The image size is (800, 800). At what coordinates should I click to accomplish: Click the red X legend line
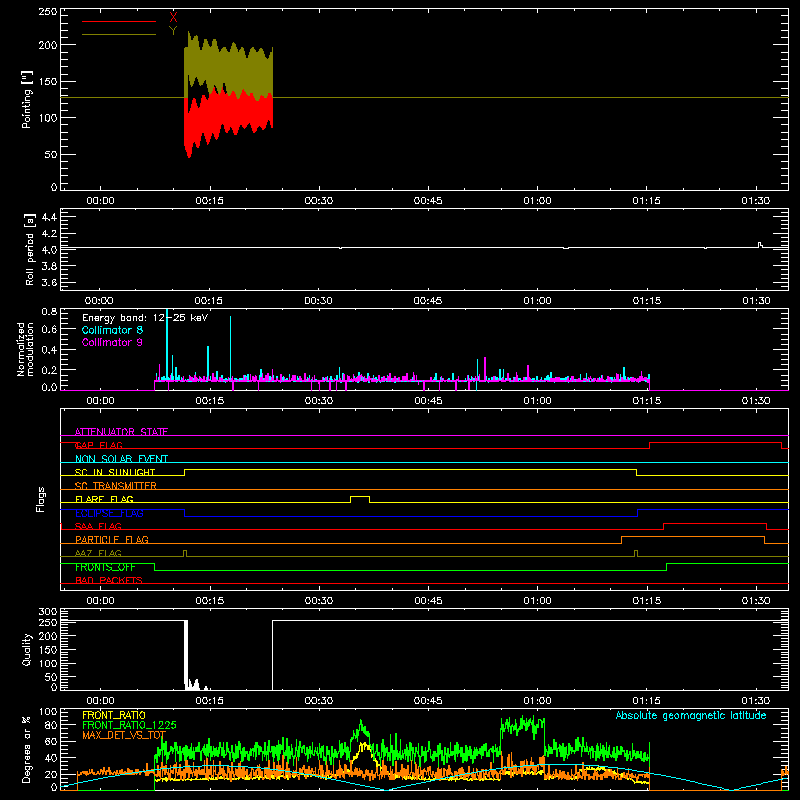(x=119, y=21)
